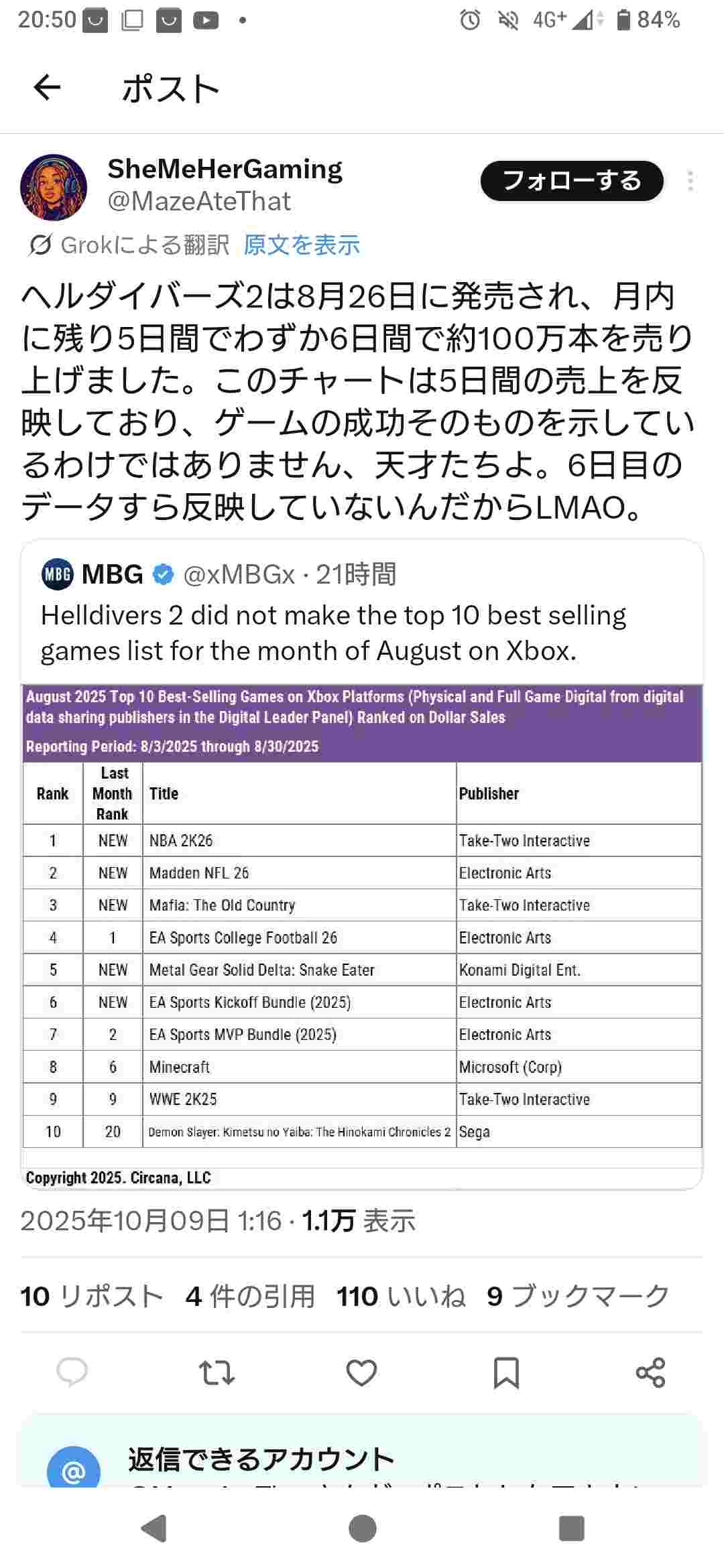
Task: Tap the back arrow icon
Action: pyautogui.click(x=47, y=88)
